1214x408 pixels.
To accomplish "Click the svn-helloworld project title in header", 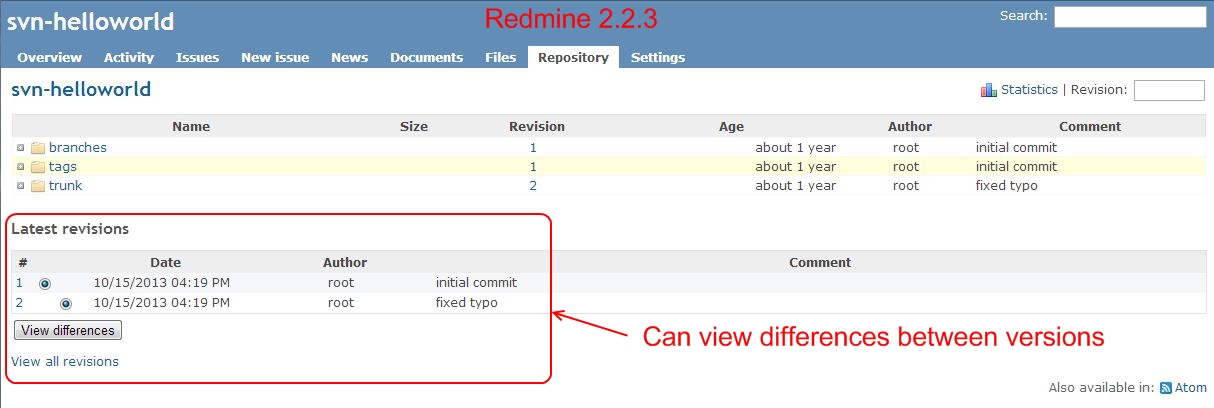I will (x=90, y=22).
